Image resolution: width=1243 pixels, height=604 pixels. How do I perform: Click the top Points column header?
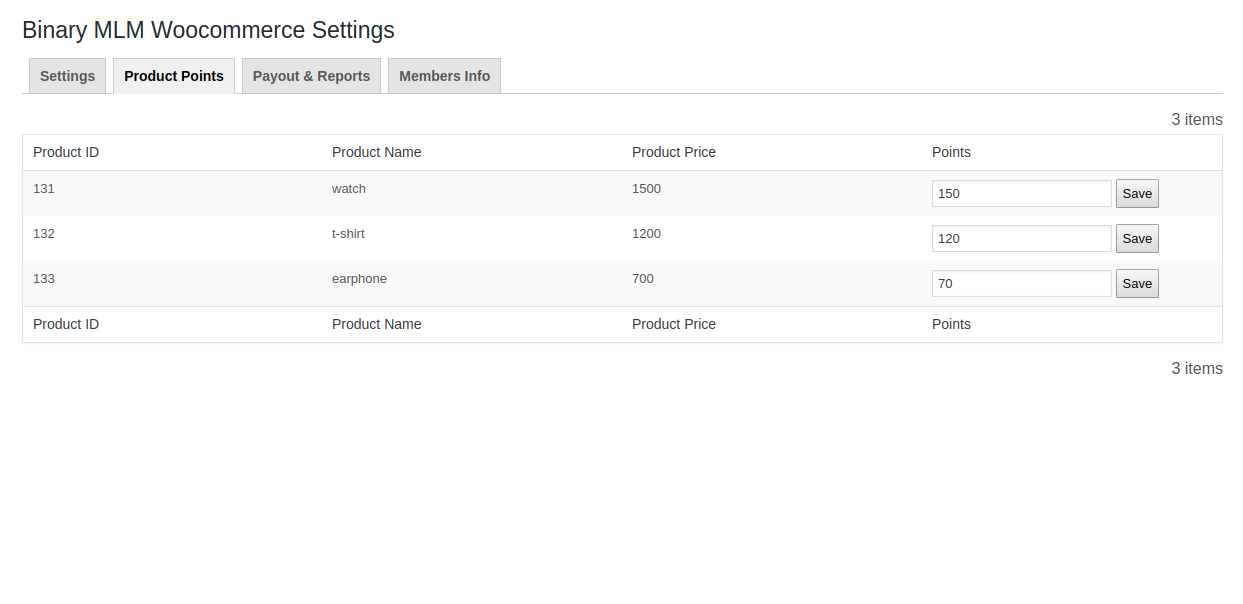[x=951, y=152]
